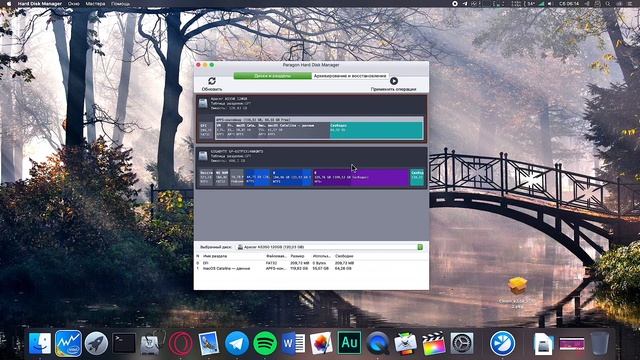Select the teal free space block on the second disk
640x360 pixels.
pos(417,178)
